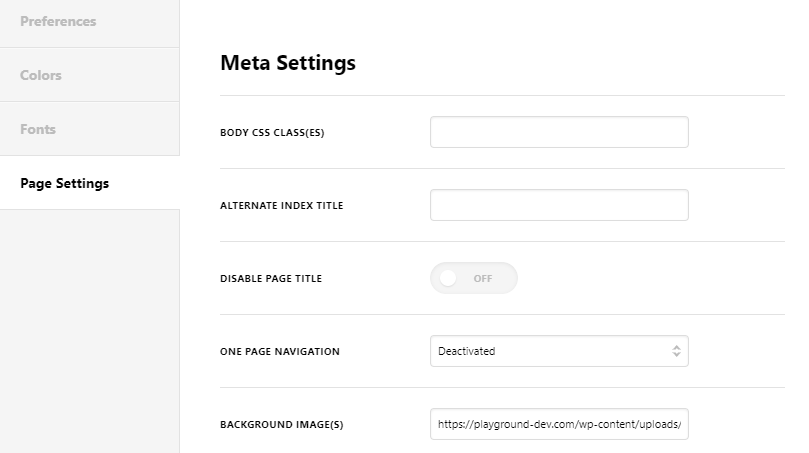This screenshot has height=453, width=809.
Task: Click the OFF label inside the switch
Action: tap(483, 279)
